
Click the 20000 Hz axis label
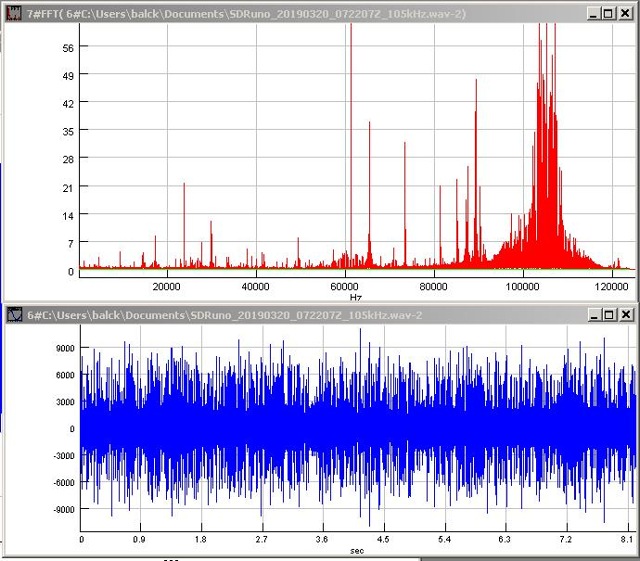(x=167, y=287)
